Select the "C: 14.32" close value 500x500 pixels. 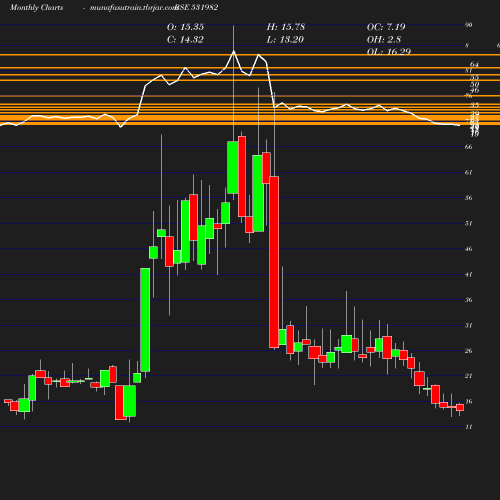[x=185, y=40]
